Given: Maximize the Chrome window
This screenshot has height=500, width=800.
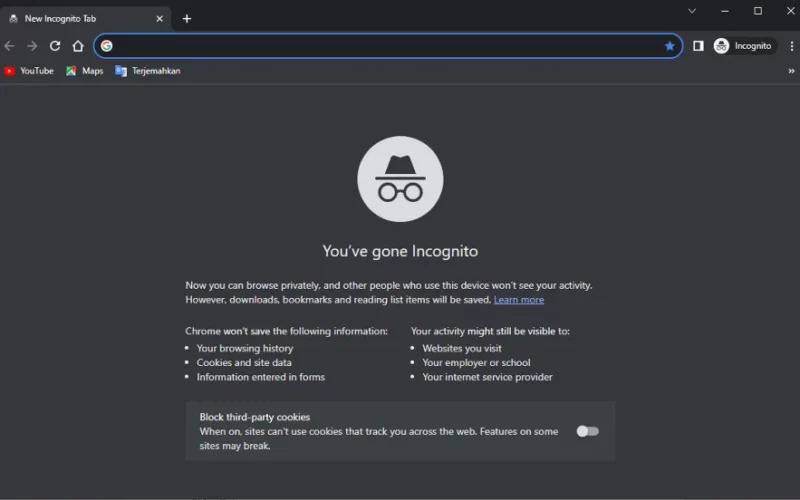Looking at the screenshot, I should point(758,11).
